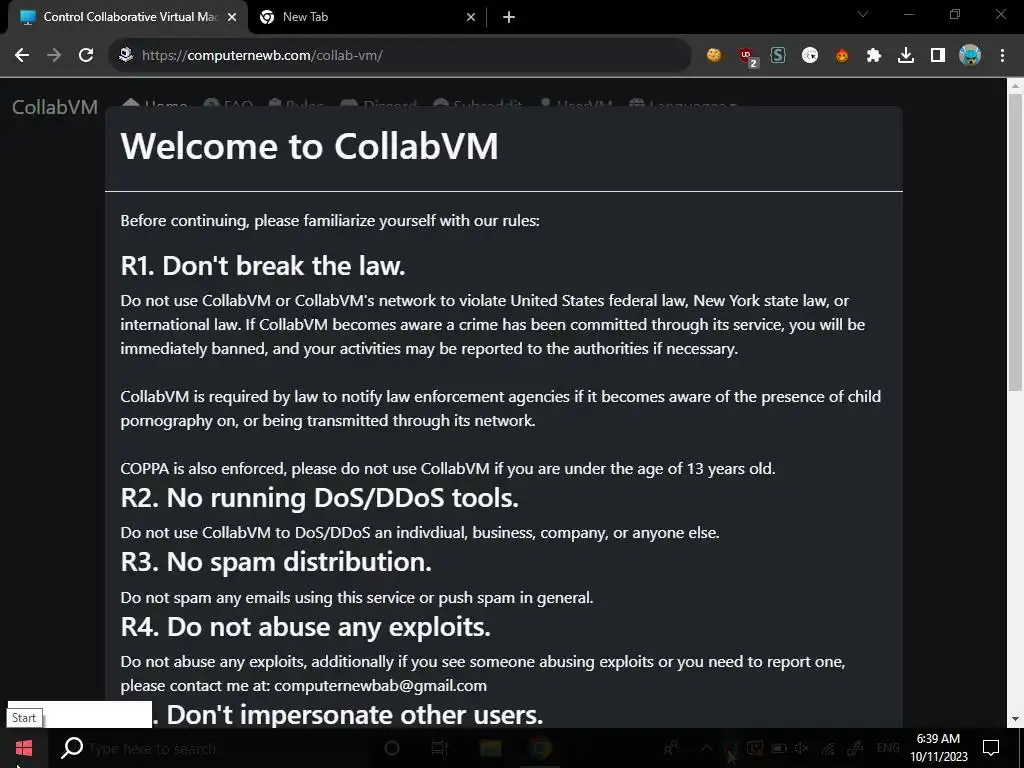Screen dimensions: 1024x768
Task: Click the R2. No running DoS/DDoS tools heading
Action: click(320, 498)
